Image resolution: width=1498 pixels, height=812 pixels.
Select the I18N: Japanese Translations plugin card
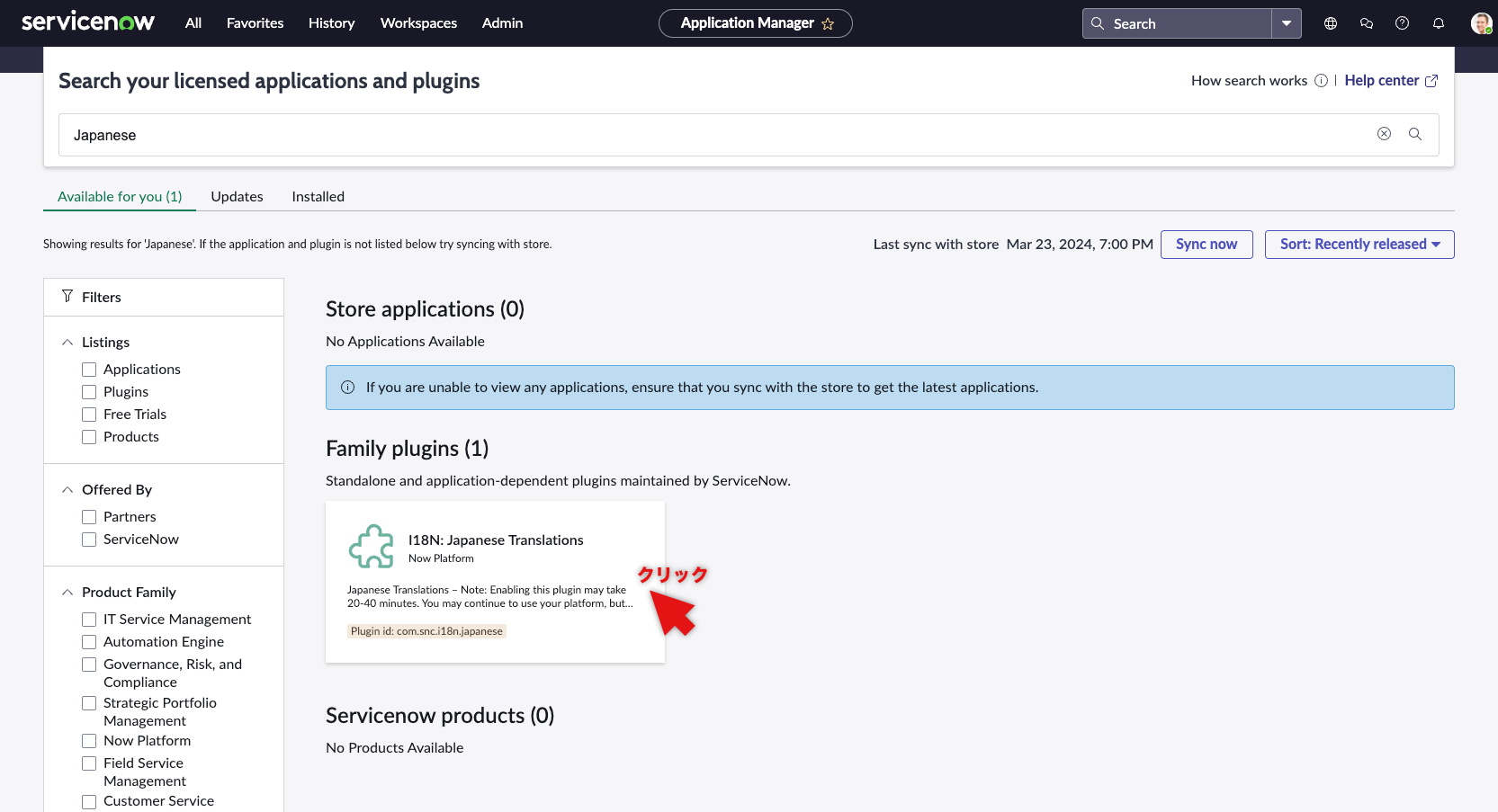(x=495, y=580)
